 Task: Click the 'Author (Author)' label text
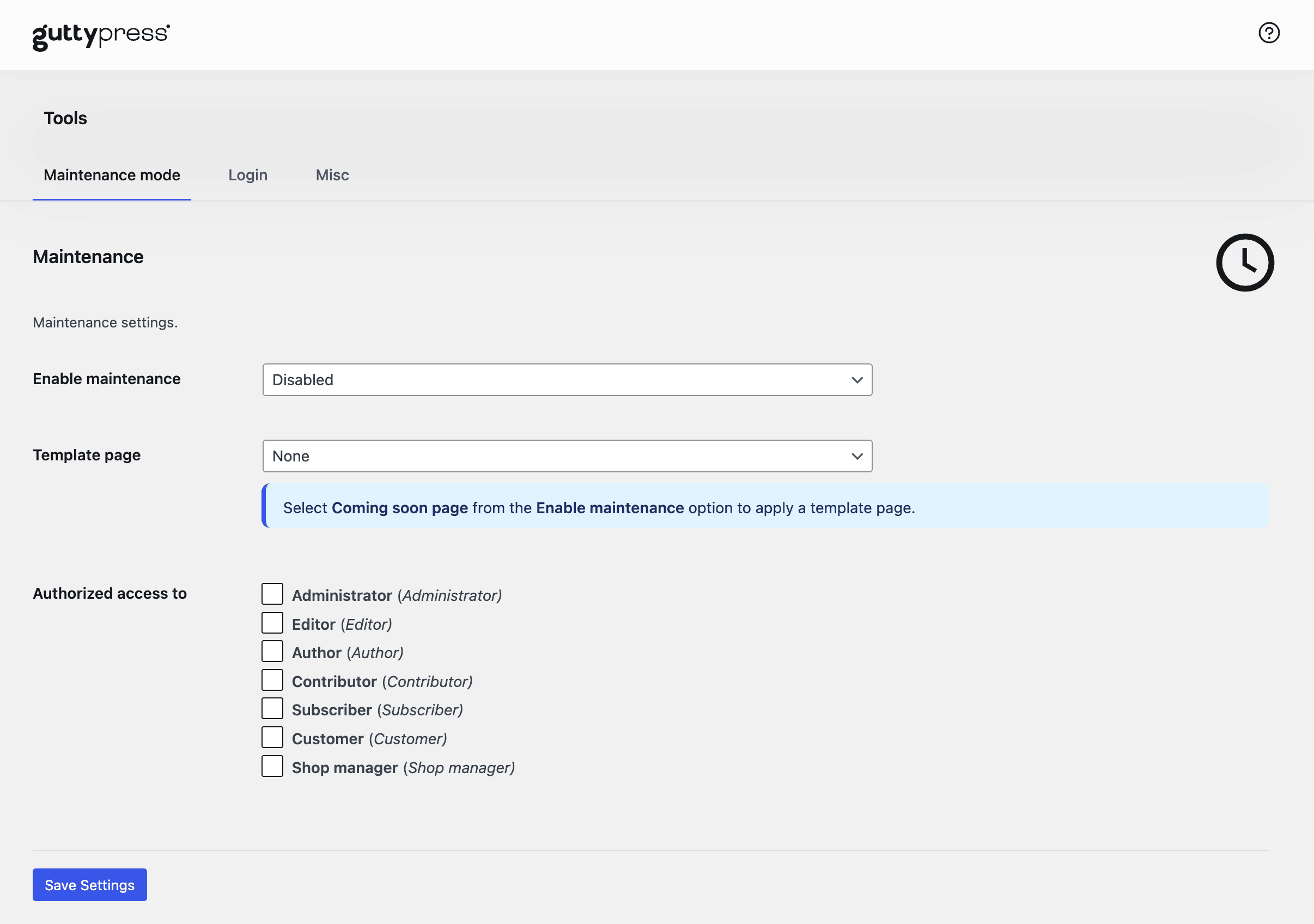pos(348,653)
